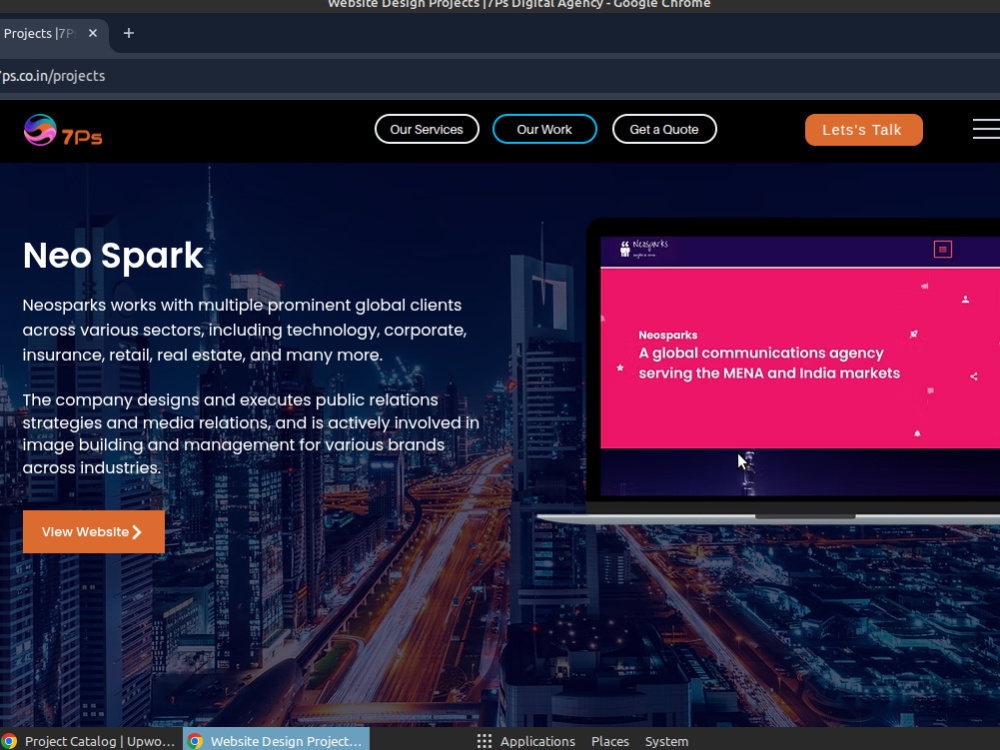
Task: Select Website Design Project taskbar window
Action: 276,741
